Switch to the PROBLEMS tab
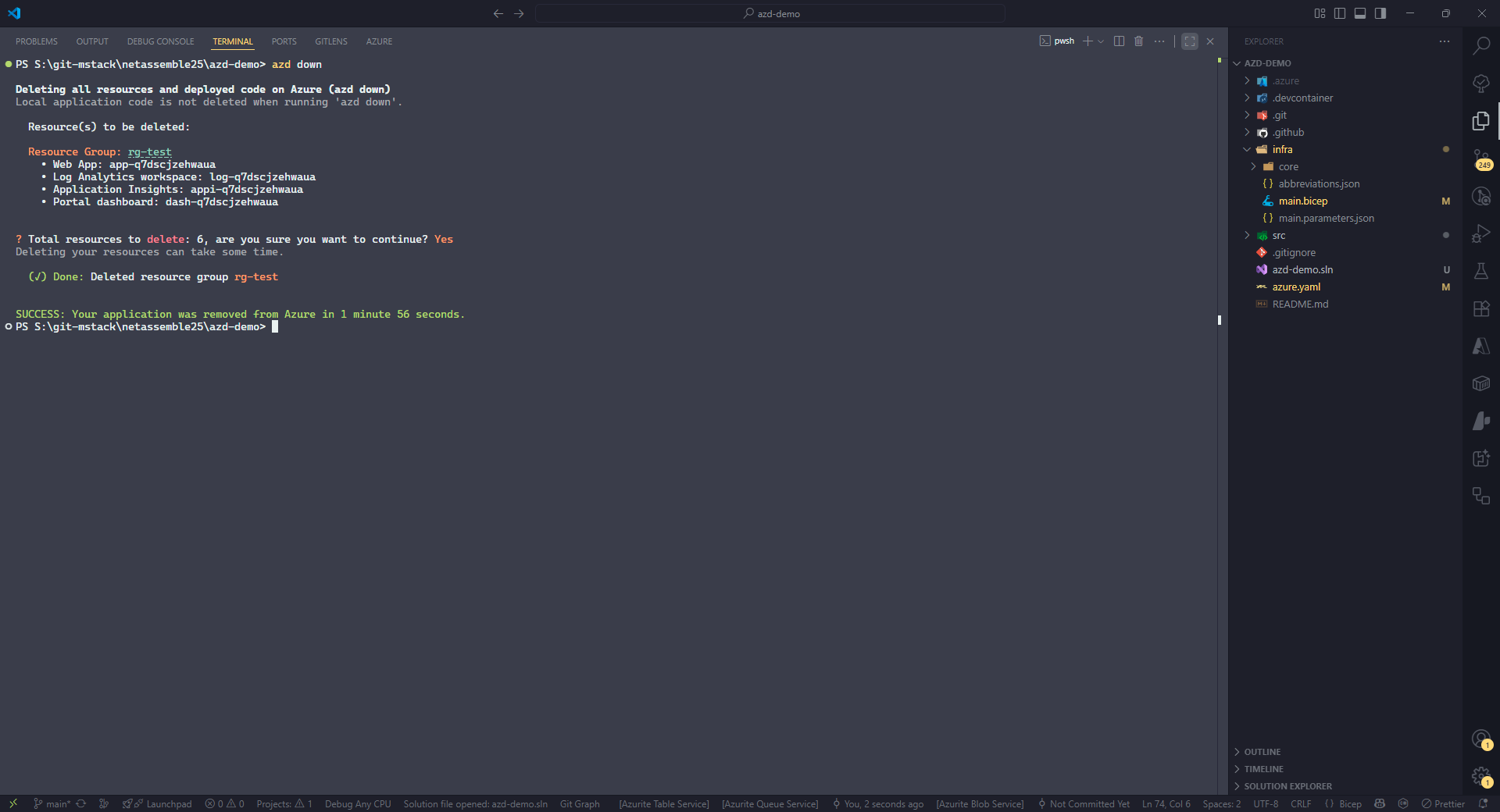Image resolution: width=1500 pixels, height=812 pixels. pos(37,41)
